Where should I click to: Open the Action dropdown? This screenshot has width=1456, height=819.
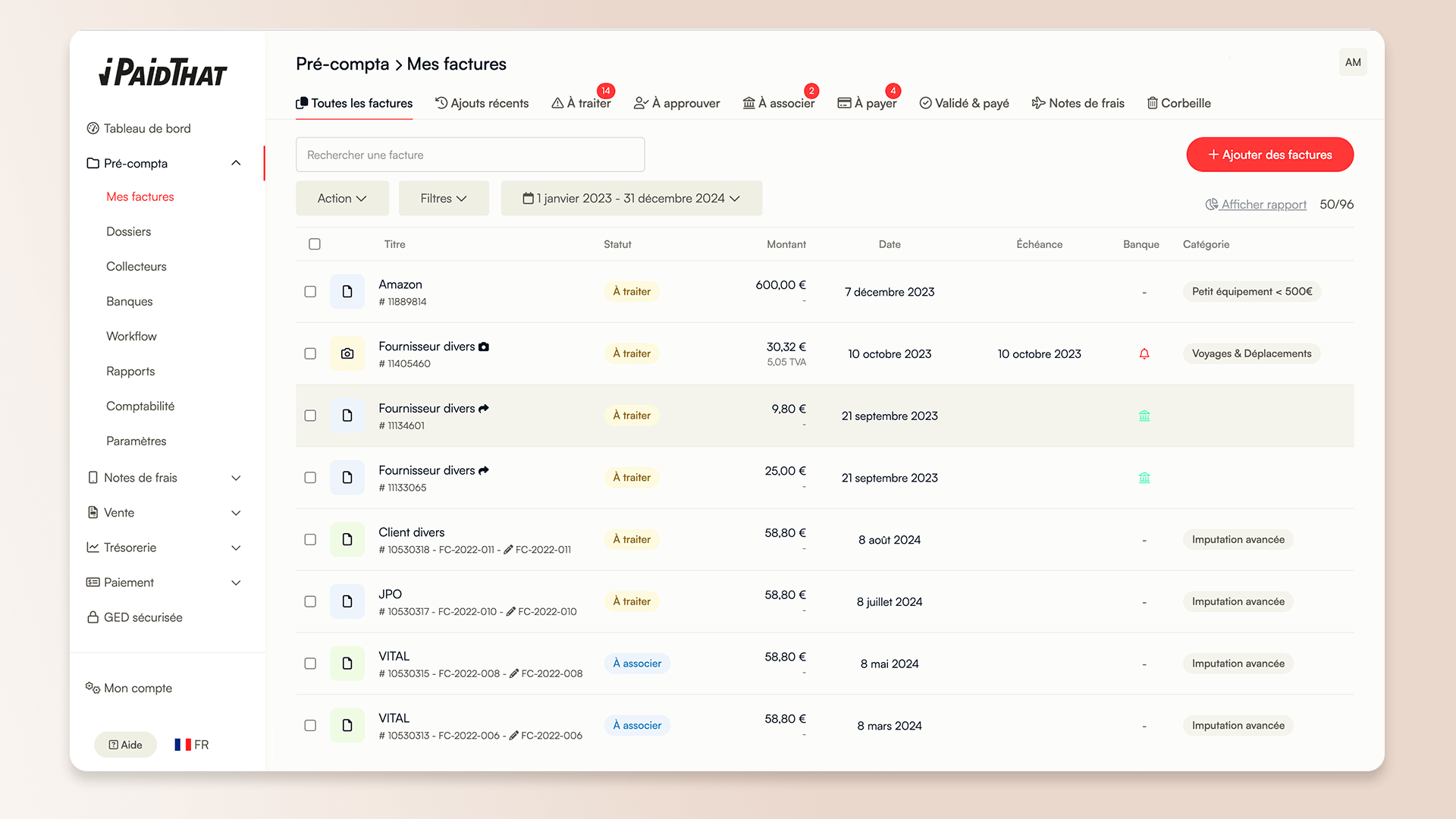pos(342,198)
